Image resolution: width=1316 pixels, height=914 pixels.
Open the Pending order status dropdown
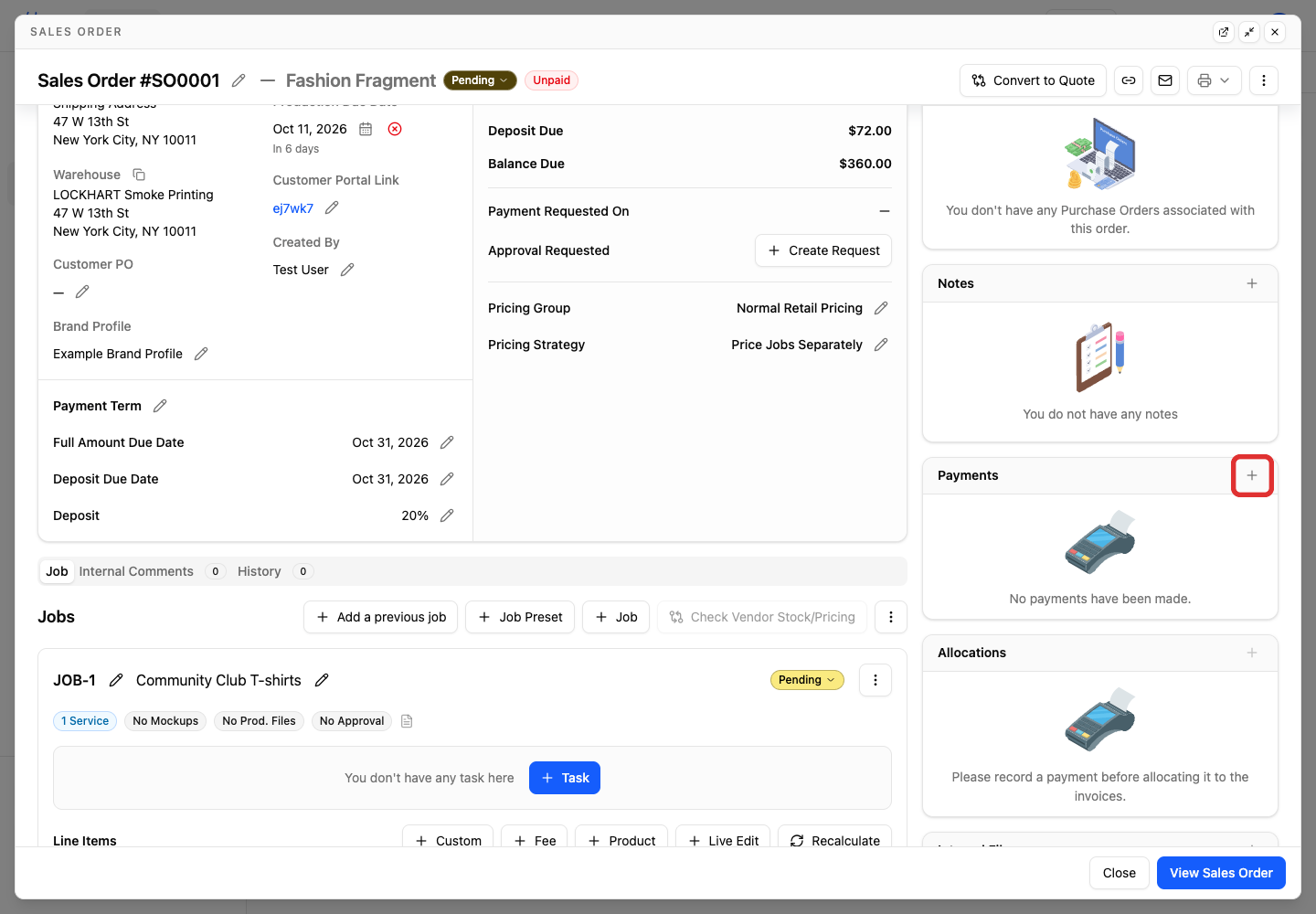pos(480,80)
